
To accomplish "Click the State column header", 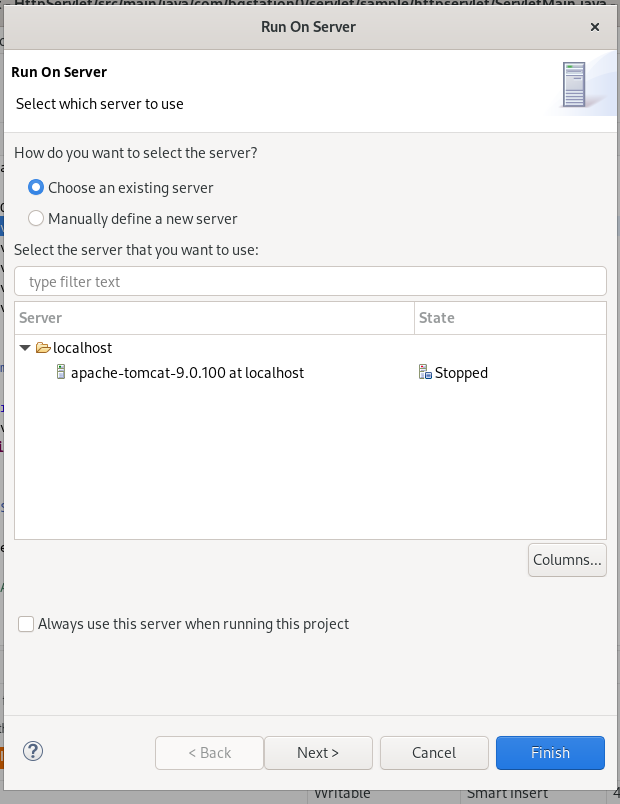I will click(510, 318).
